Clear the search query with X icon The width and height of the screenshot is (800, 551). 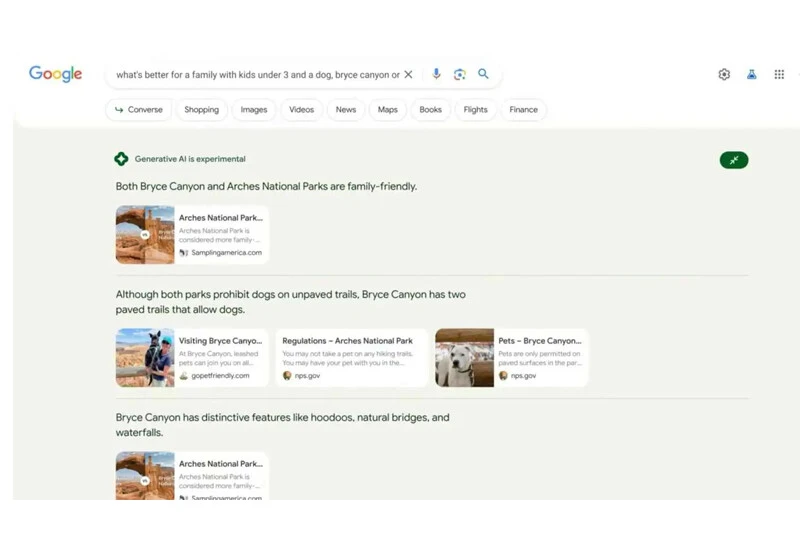coord(408,75)
